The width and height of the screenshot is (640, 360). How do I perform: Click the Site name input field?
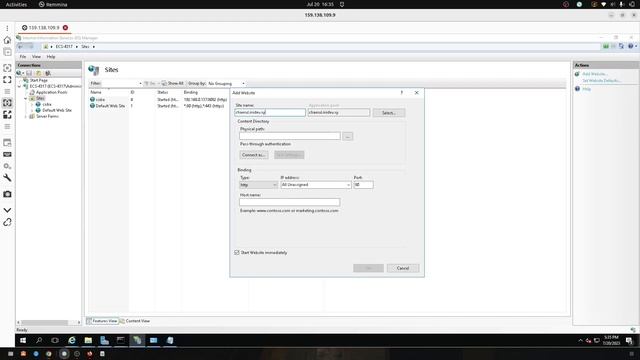[270, 112]
